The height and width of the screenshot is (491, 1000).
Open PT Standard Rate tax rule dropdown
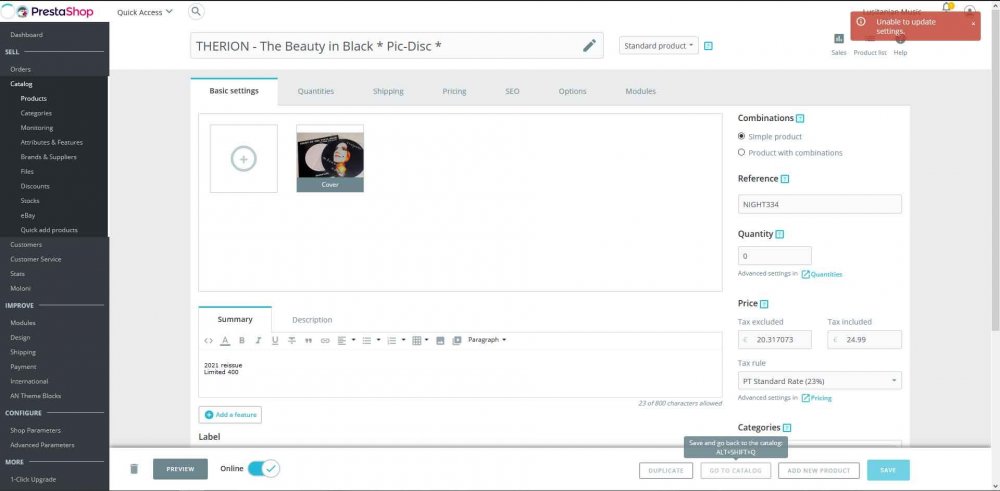click(x=820, y=381)
